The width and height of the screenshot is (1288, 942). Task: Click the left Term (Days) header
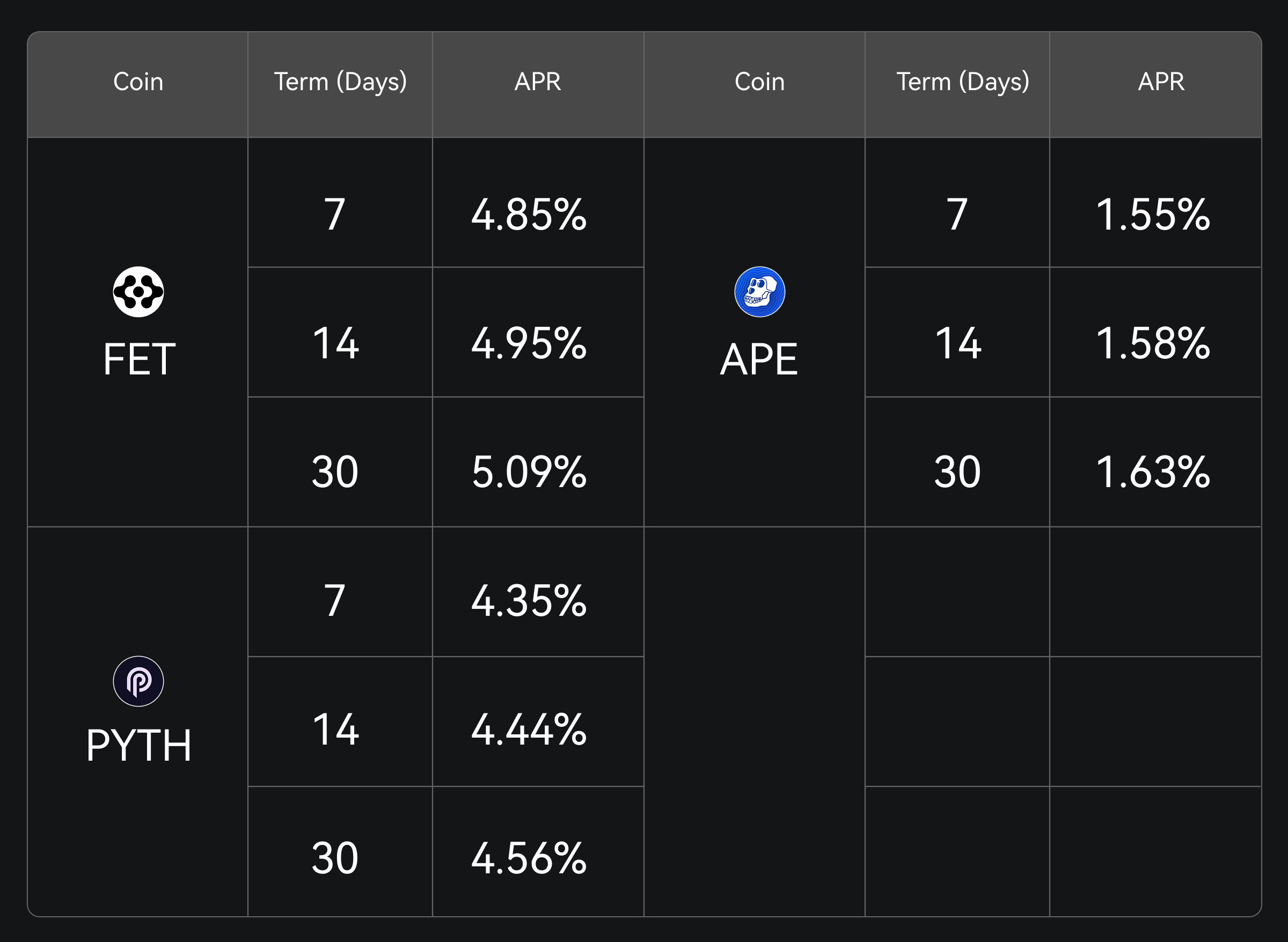coord(340,82)
